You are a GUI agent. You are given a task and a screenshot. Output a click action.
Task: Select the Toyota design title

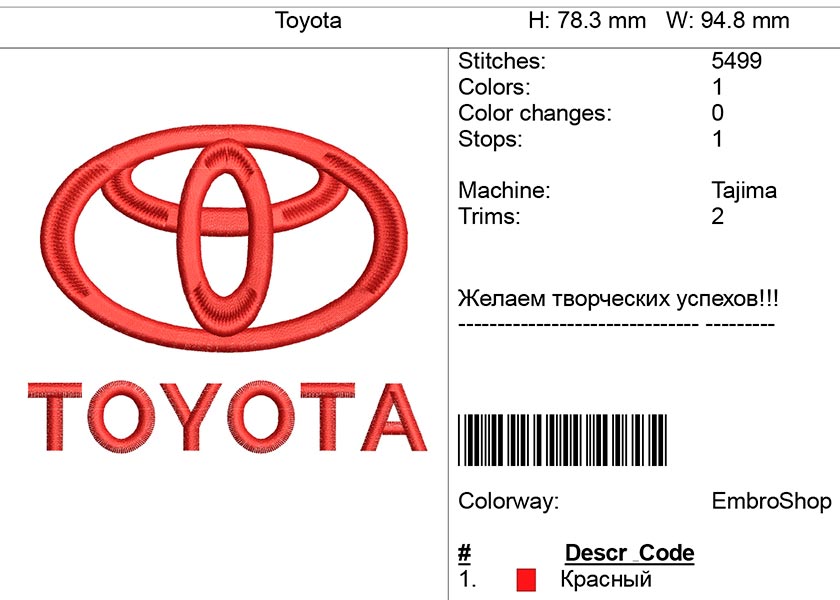click(x=308, y=21)
